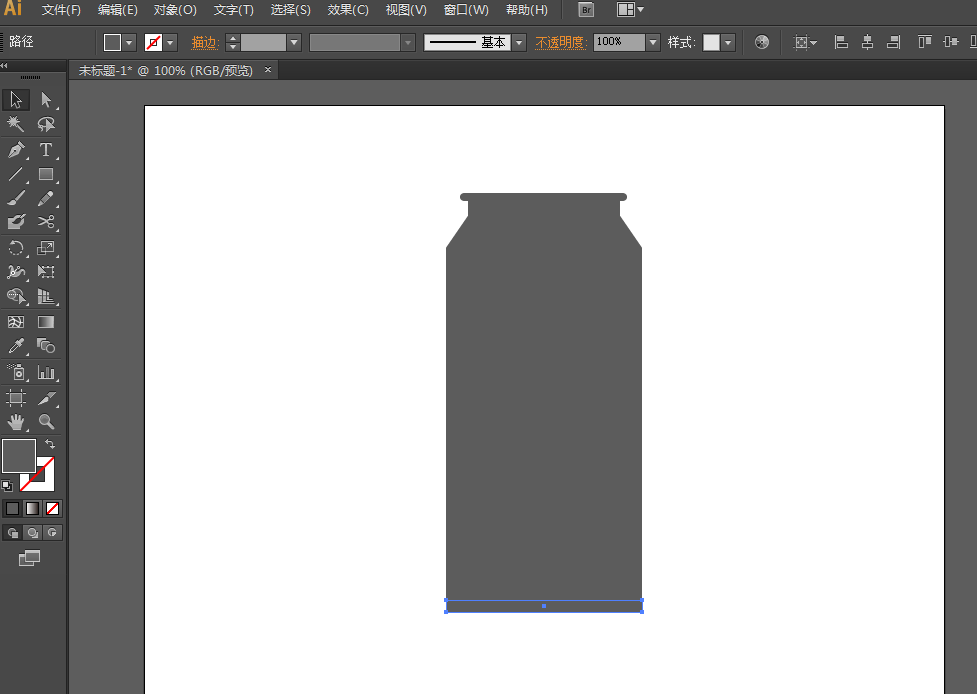The image size is (977, 694).
Task: Set paint type to Gradient
Action: pos(32,508)
